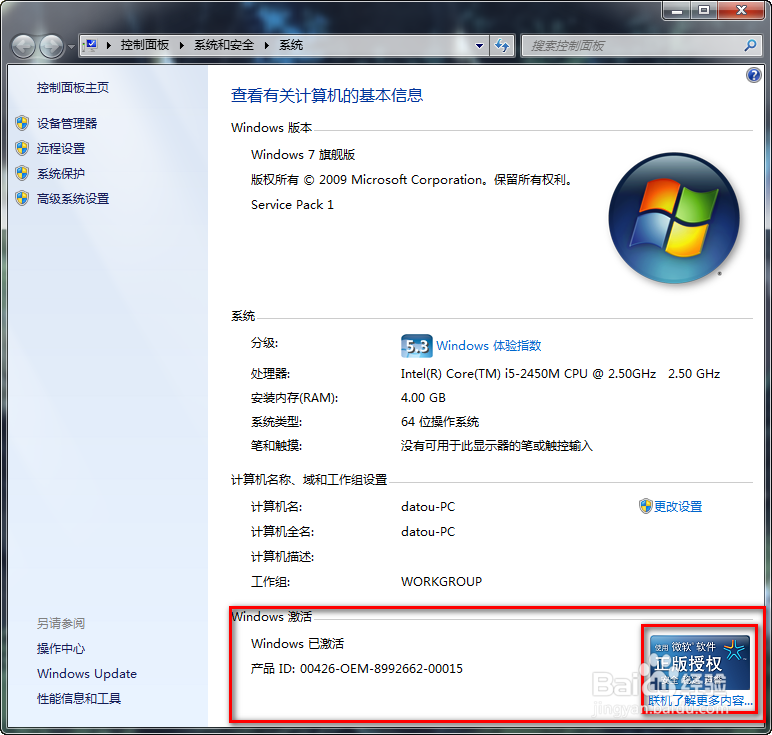Click the shield icon beside 设备管理器
The image size is (772, 735).
pyautogui.click(x=22, y=123)
